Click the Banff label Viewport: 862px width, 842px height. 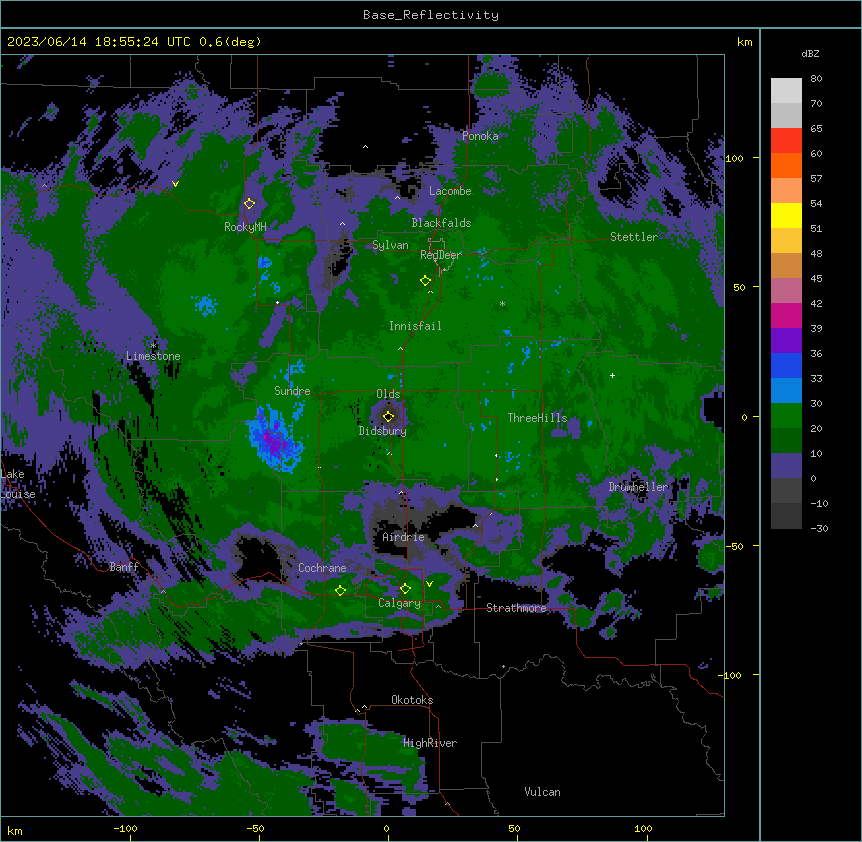124,567
